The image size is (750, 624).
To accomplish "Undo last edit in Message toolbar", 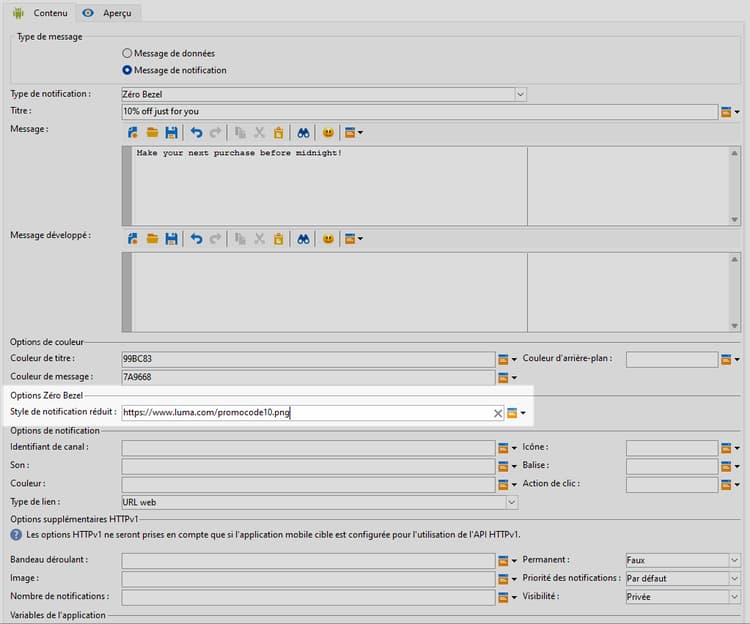I will pyautogui.click(x=196, y=132).
